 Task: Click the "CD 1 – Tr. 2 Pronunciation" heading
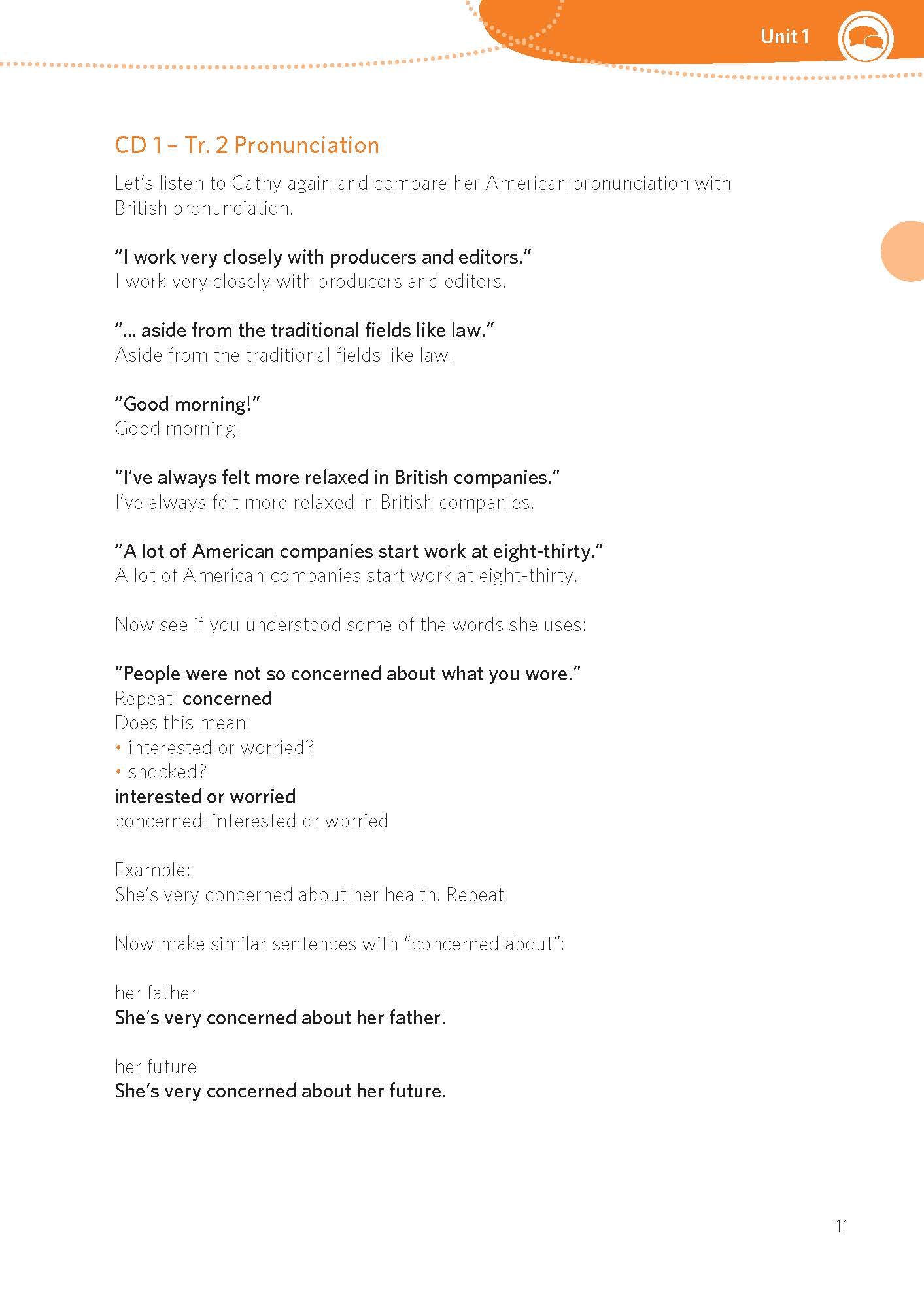[247, 145]
